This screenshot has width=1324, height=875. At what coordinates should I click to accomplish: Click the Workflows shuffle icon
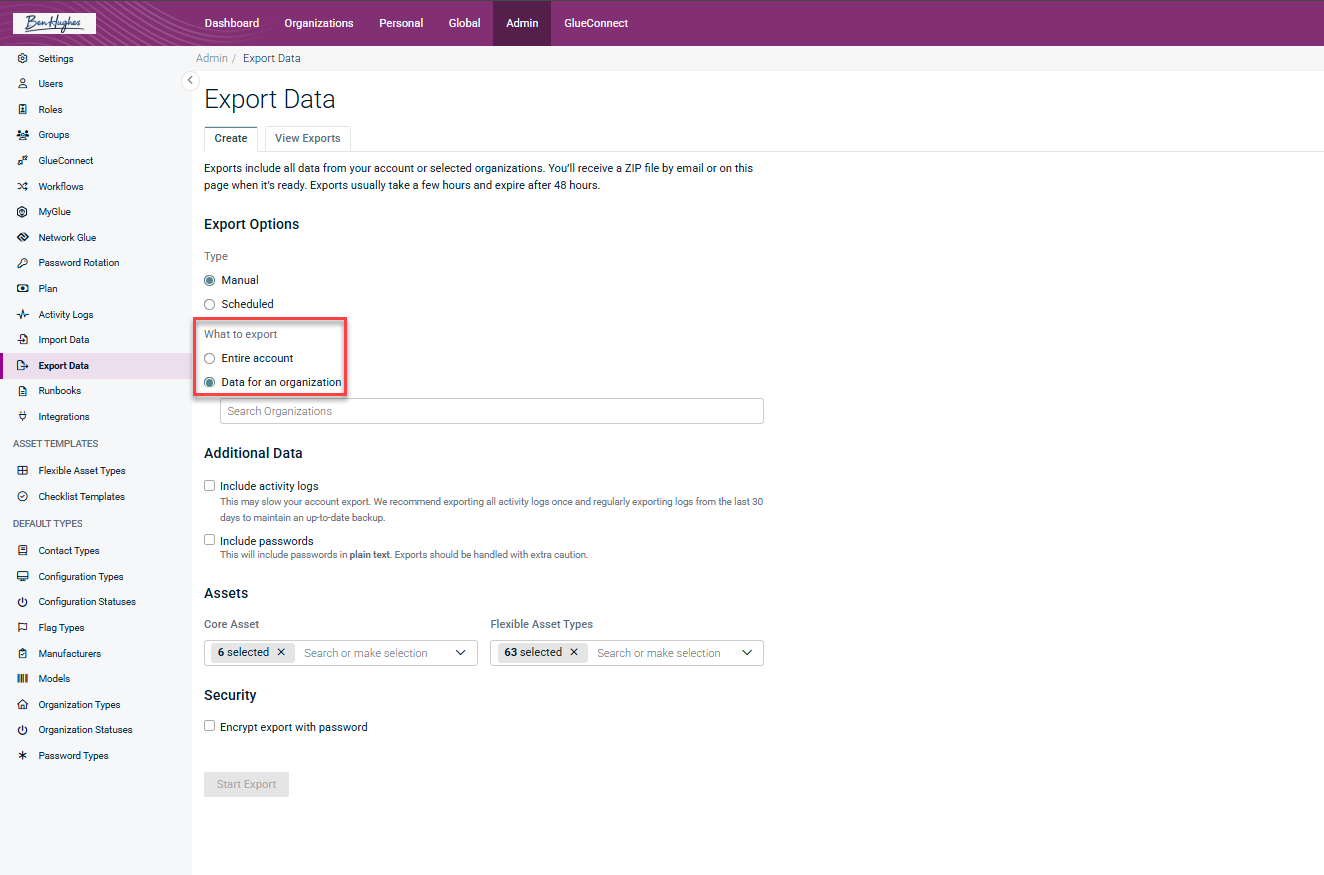[x=23, y=187]
